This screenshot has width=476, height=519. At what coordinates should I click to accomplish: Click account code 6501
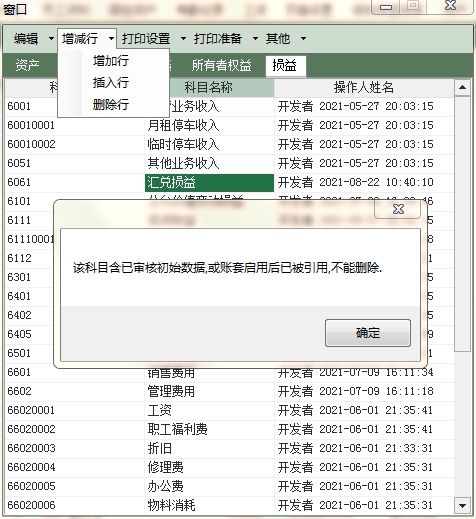coord(19,353)
